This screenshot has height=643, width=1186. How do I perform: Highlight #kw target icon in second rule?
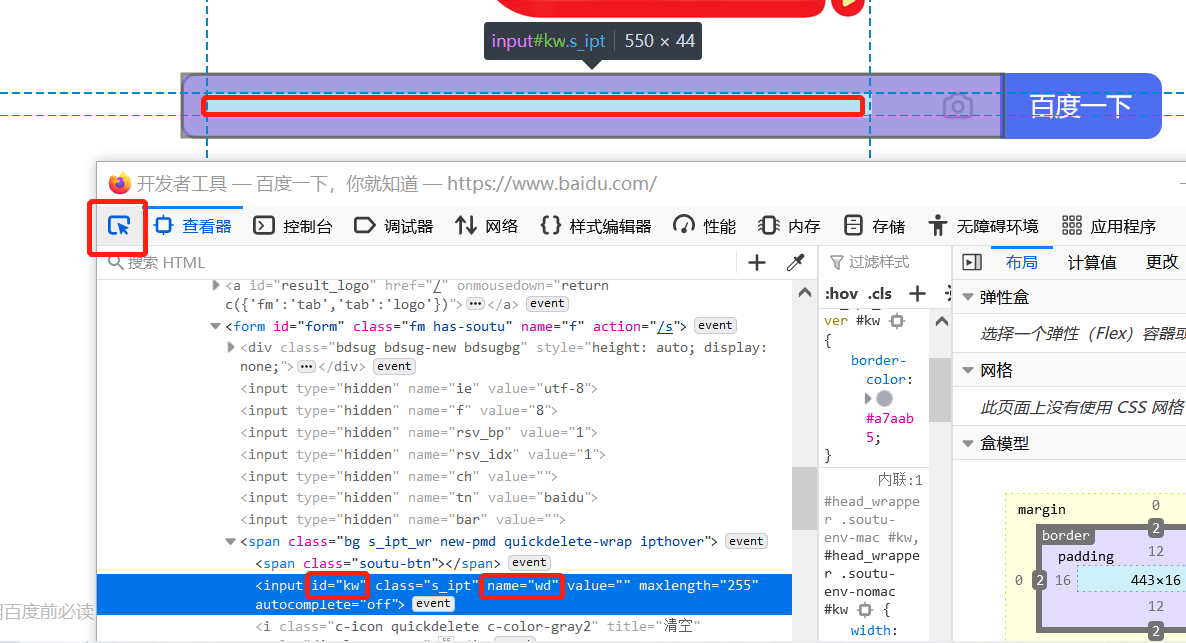click(x=865, y=610)
